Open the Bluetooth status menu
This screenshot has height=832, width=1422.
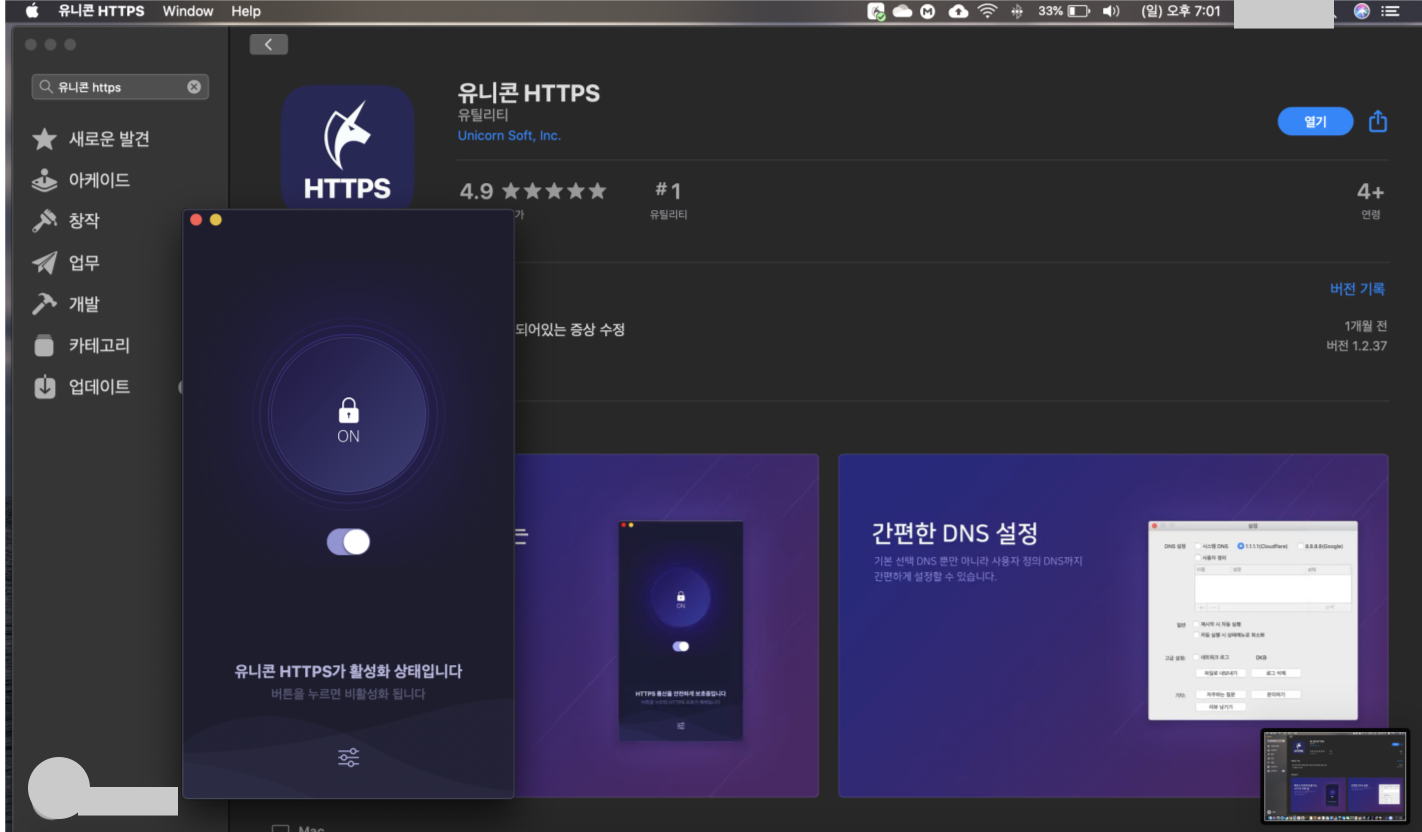pyautogui.click(x=1018, y=11)
